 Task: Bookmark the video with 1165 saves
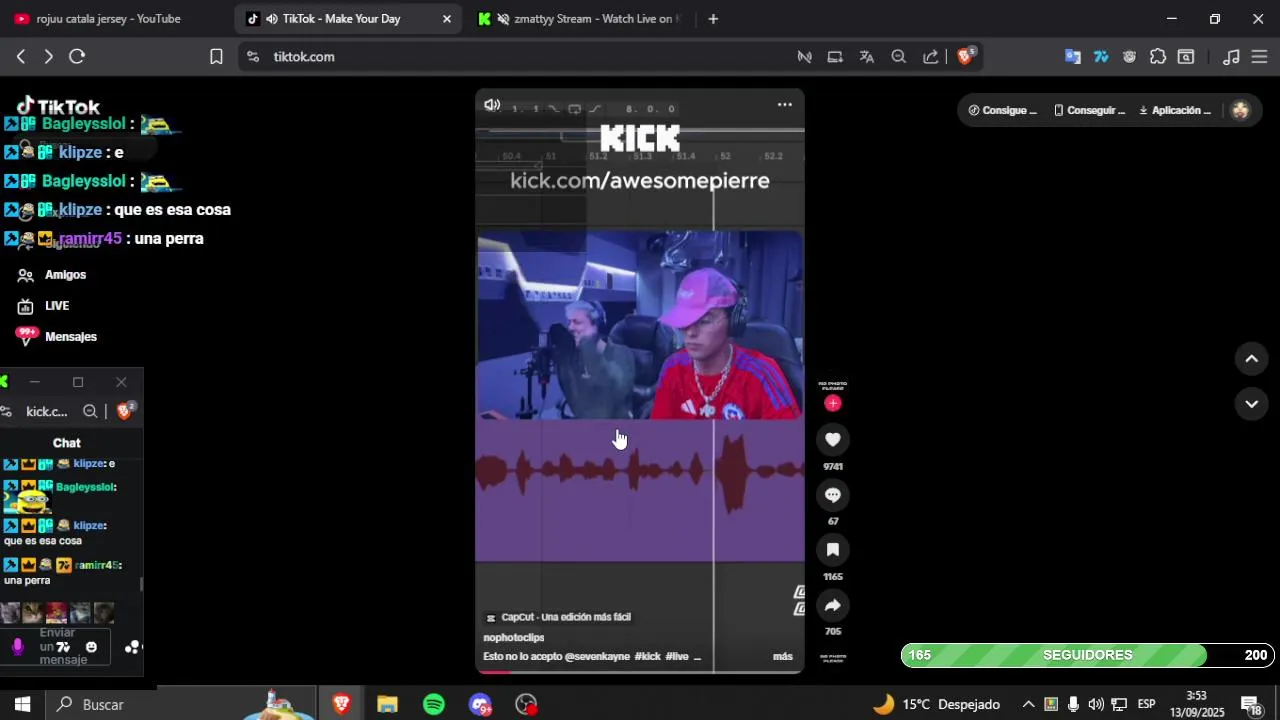832,549
